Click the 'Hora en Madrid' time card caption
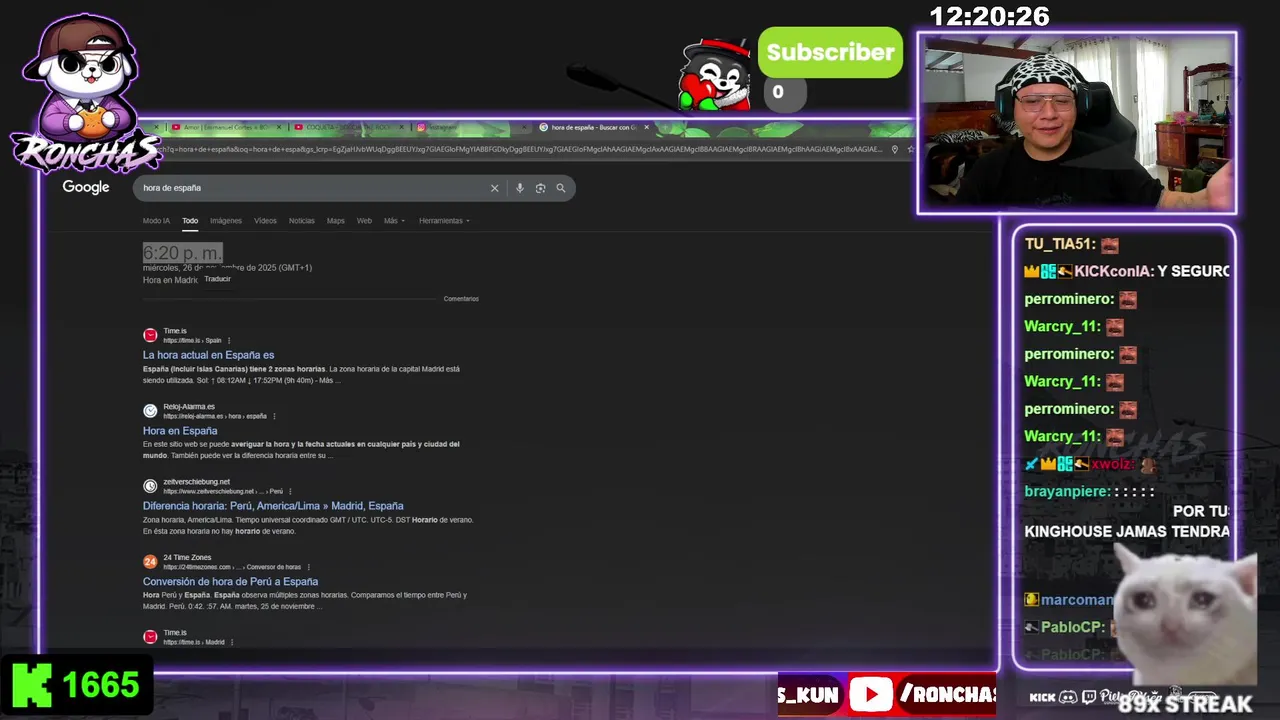The width and height of the screenshot is (1280, 720). pyautogui.click(x=170, y=280)
